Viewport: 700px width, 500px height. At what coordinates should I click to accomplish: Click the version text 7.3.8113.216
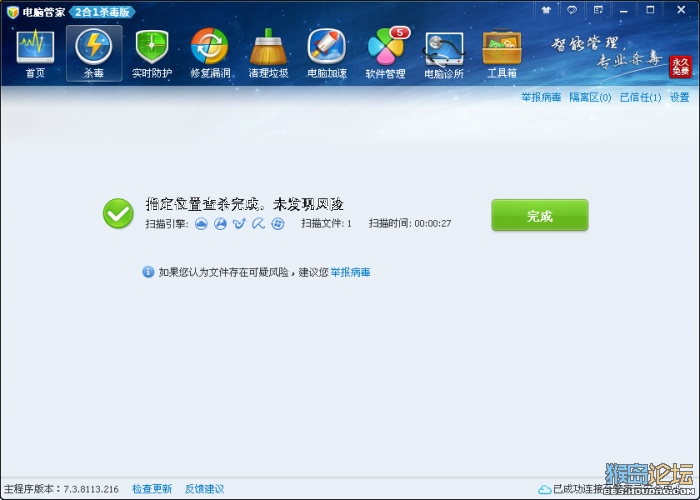pos(91,489)
